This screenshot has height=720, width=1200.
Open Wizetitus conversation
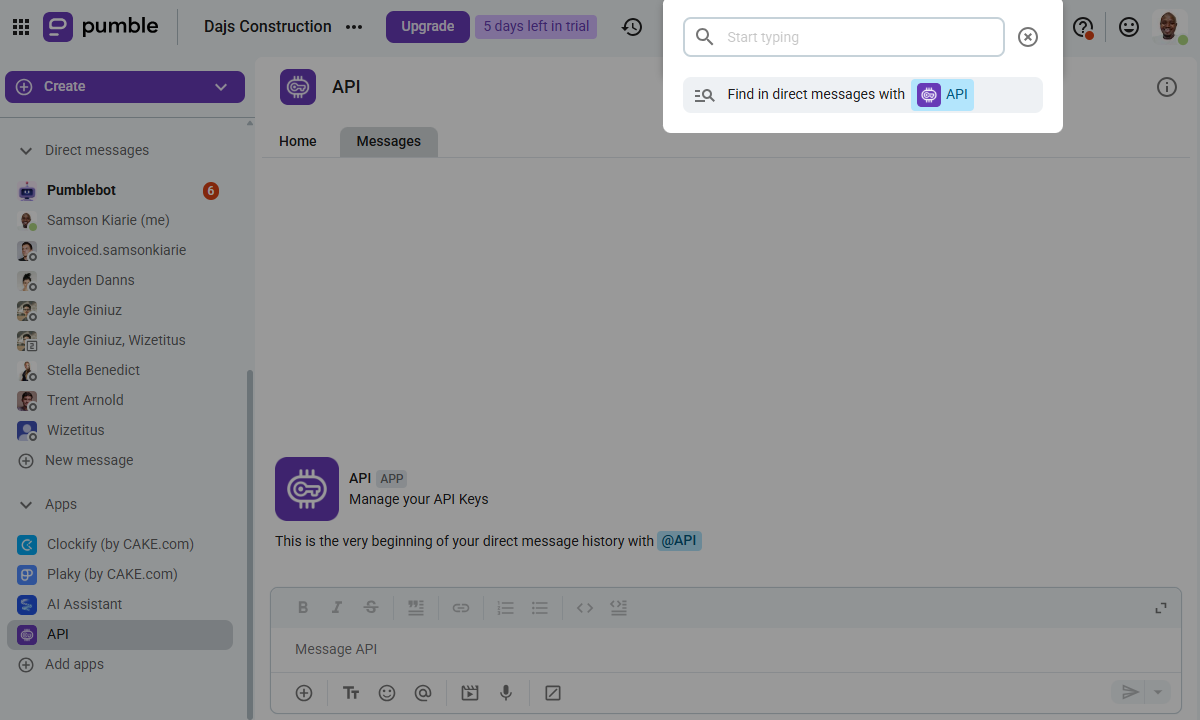click(x=122, y=430)
